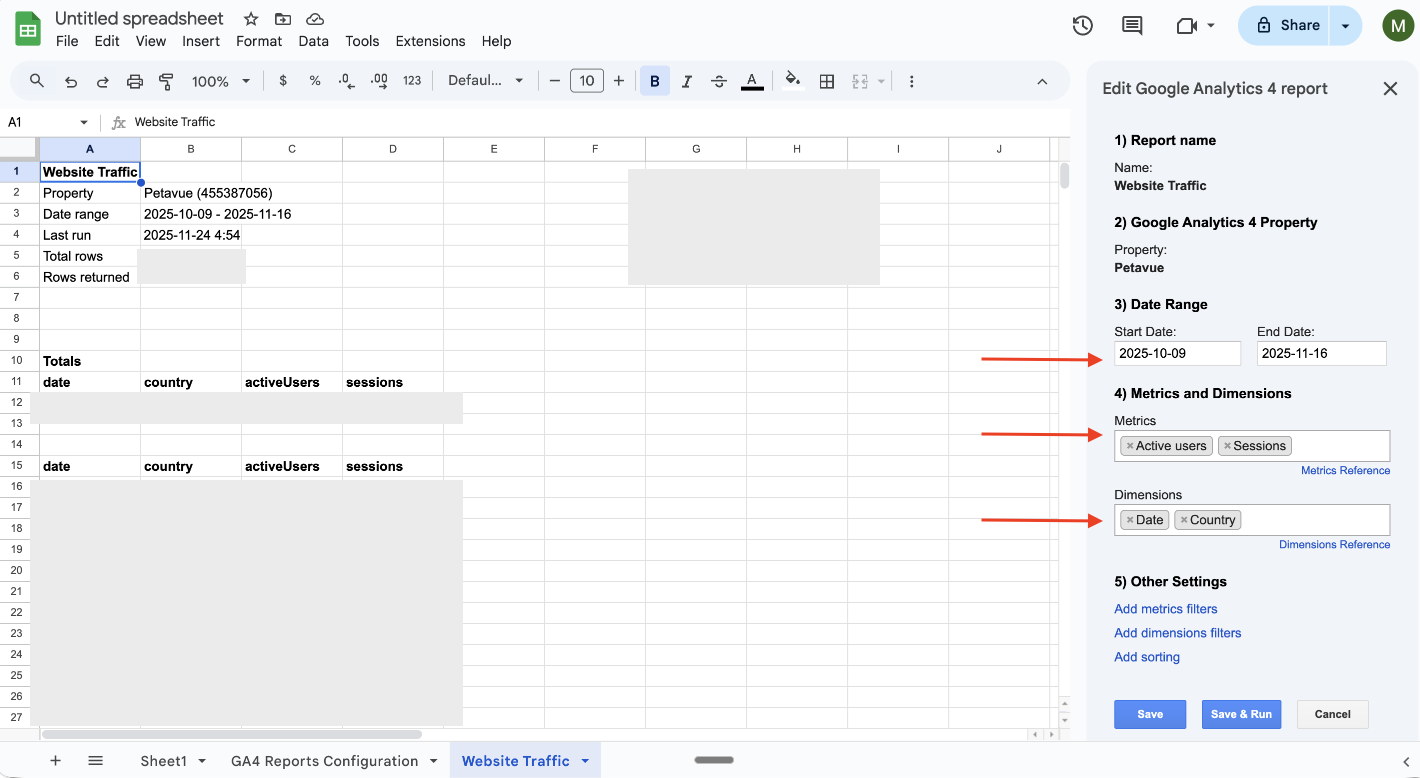Toggle bold formatting

pos(655,81)
